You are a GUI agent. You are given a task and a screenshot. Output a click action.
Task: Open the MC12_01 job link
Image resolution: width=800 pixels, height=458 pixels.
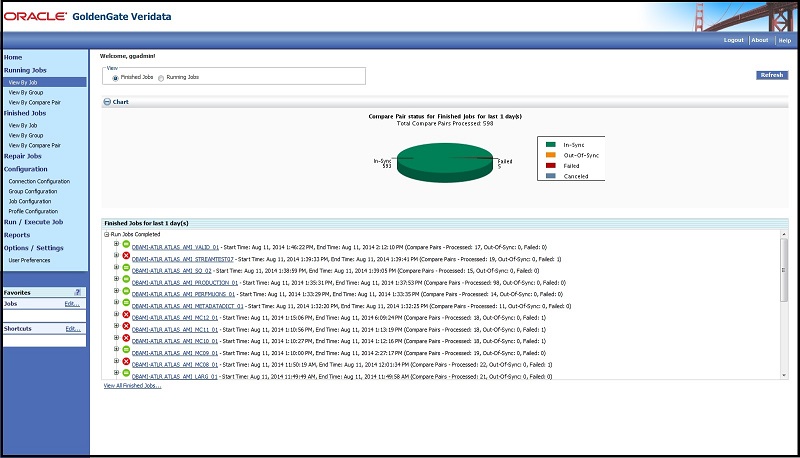click(x=175, y=318)
